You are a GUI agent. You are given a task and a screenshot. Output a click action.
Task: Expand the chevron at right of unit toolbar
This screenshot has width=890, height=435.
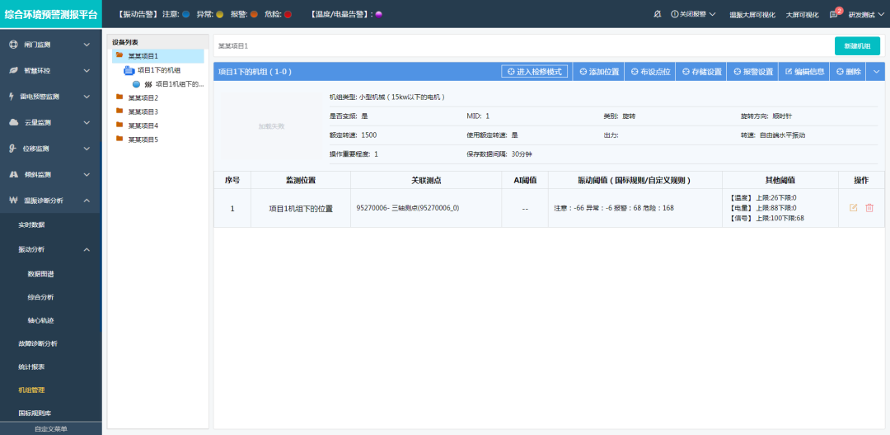click(876, 72)
